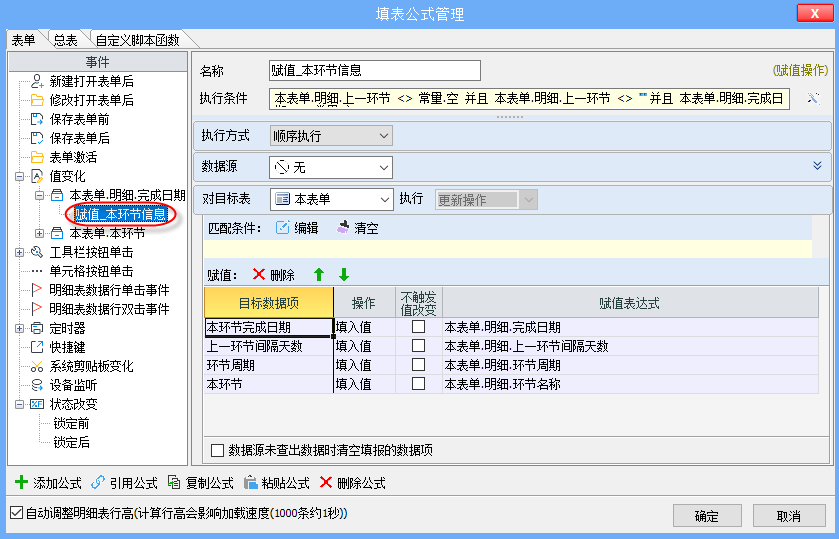Uncheck 自动调整明细表行高 checkbox
This screenshot has height=539, width=839.
pos(17,513)
